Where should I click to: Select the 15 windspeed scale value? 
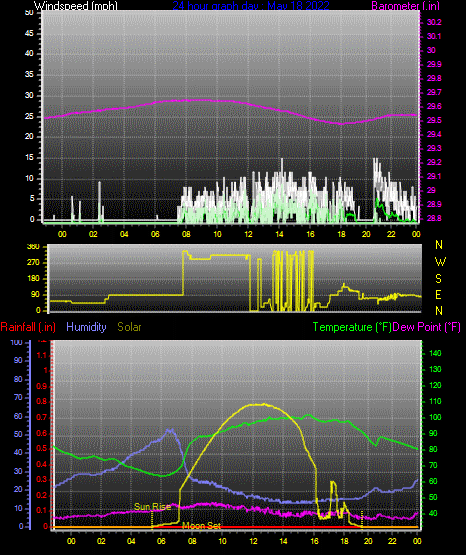(29, 158)
